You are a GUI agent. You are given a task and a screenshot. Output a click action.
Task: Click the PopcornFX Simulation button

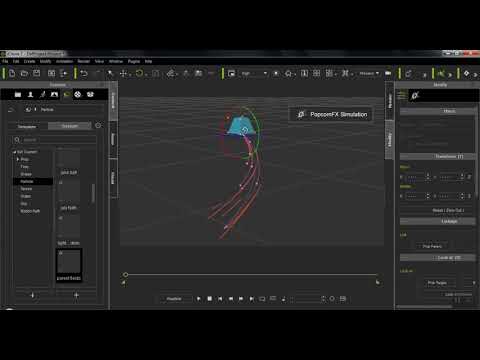click(332, 114)
